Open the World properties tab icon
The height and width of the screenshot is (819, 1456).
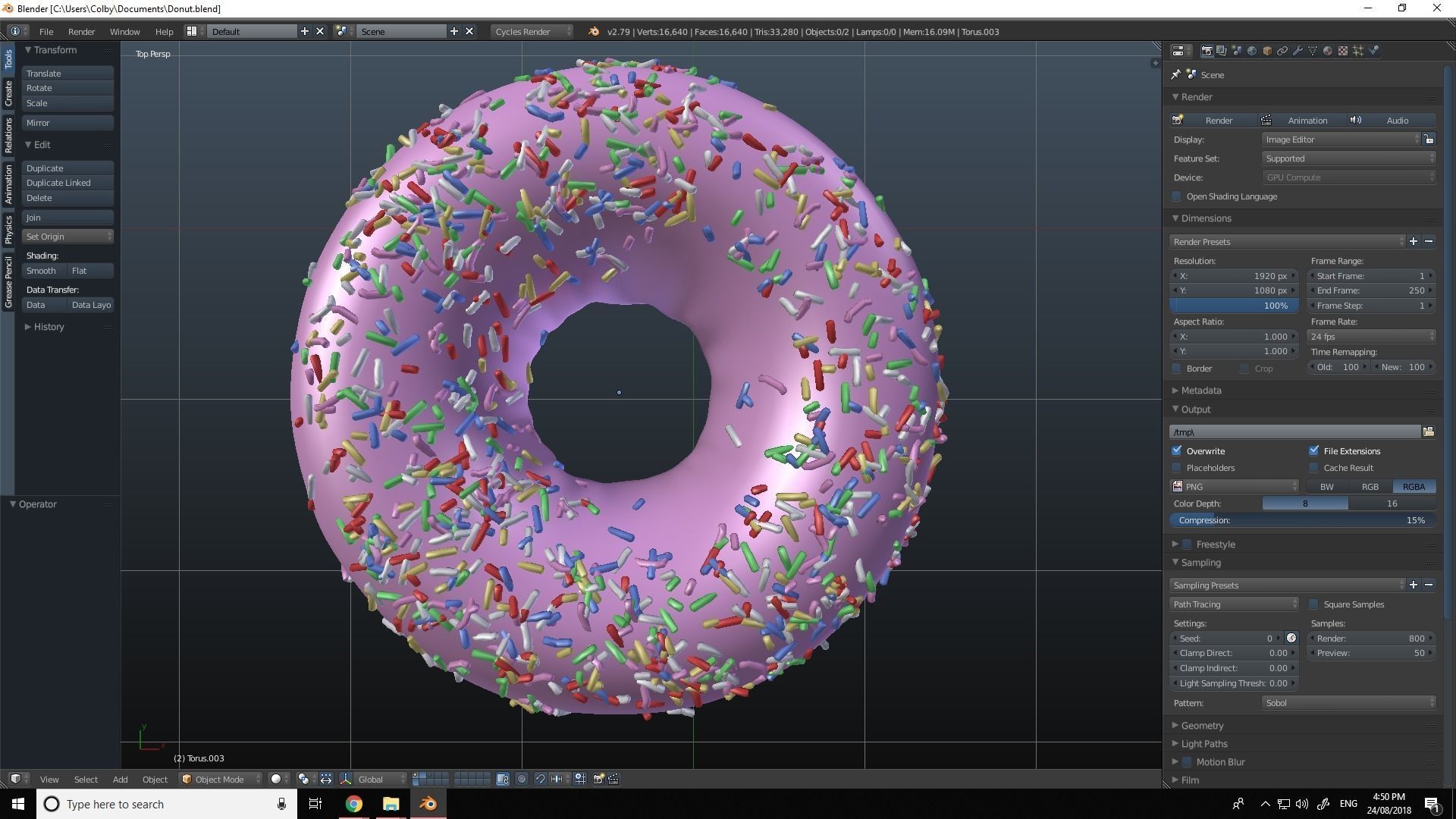(x=1252, y=51)
